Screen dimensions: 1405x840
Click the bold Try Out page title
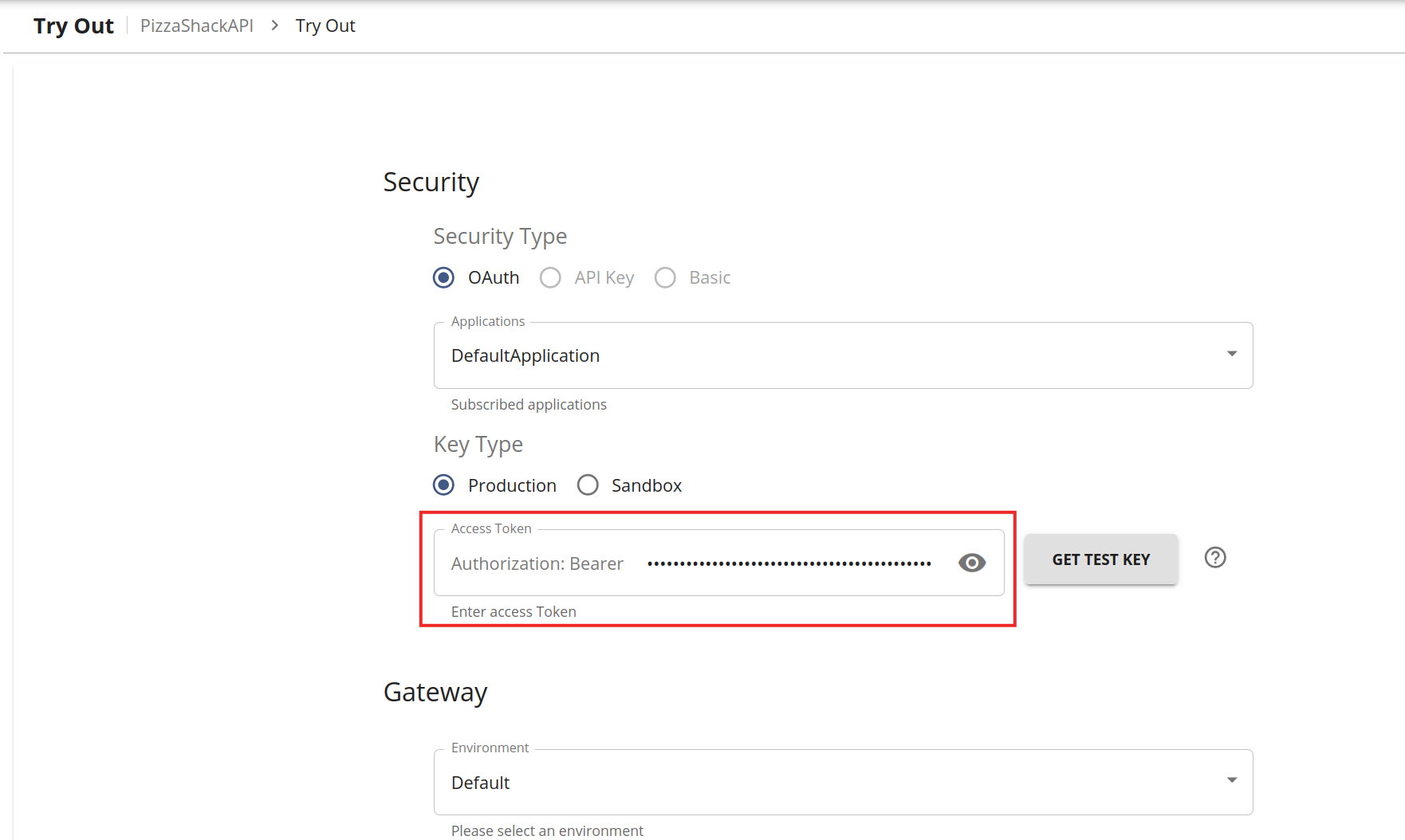(x=73, y=26)
